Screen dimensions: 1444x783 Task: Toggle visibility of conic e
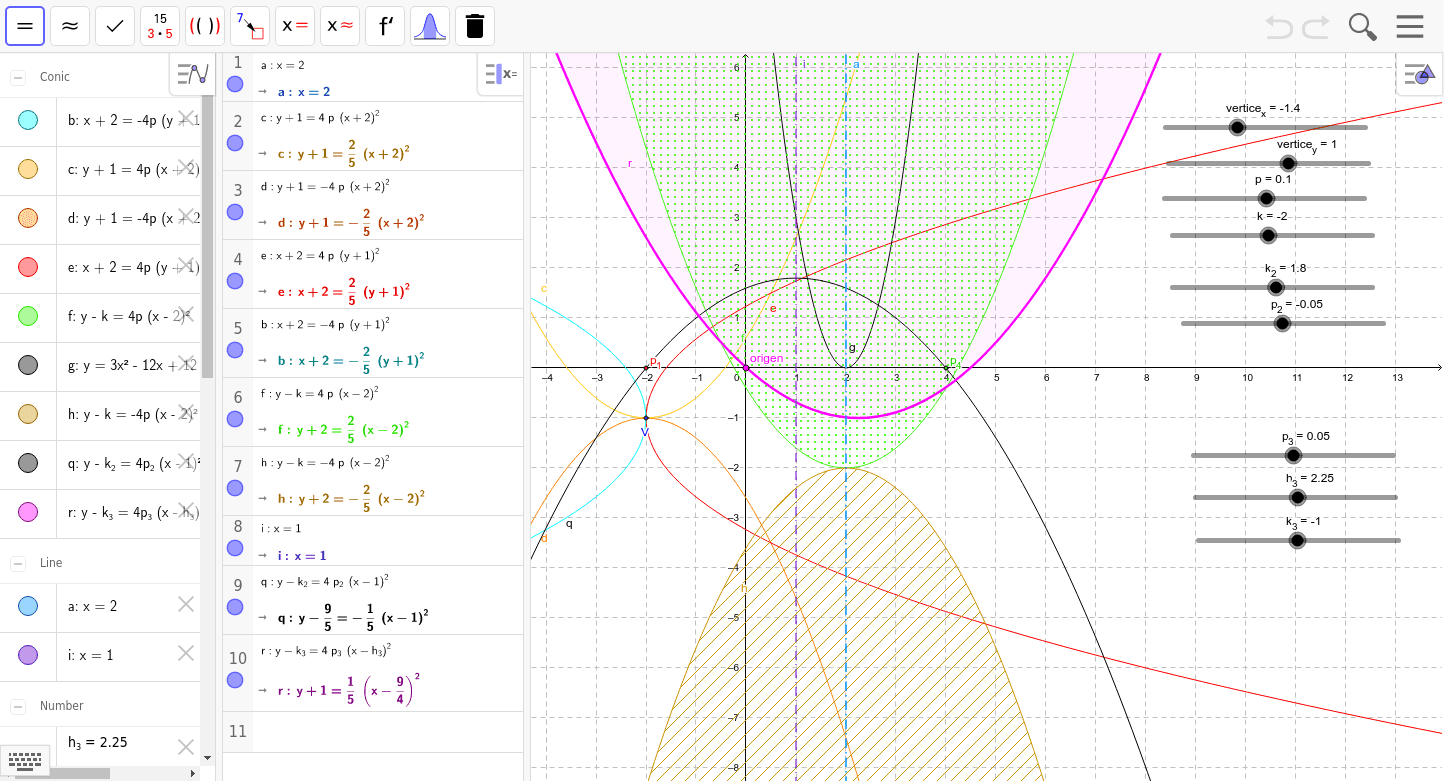tap(28, 267)
